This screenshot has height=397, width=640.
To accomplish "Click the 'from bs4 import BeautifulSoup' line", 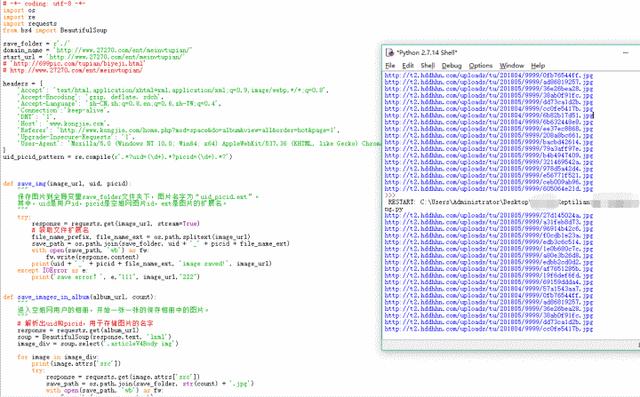I will tap(55, 30).
